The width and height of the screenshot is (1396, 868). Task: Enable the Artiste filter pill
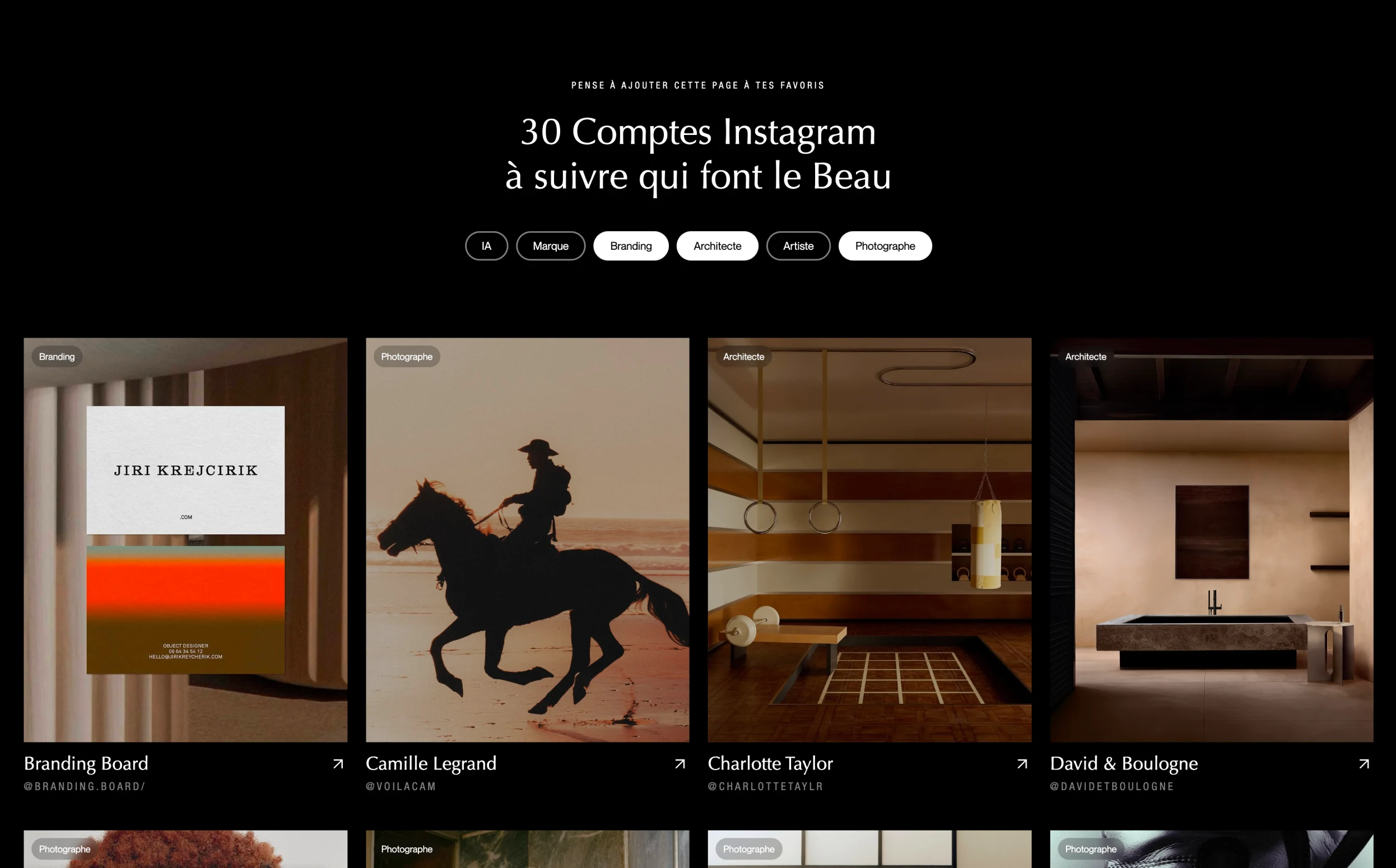(798, 246)
